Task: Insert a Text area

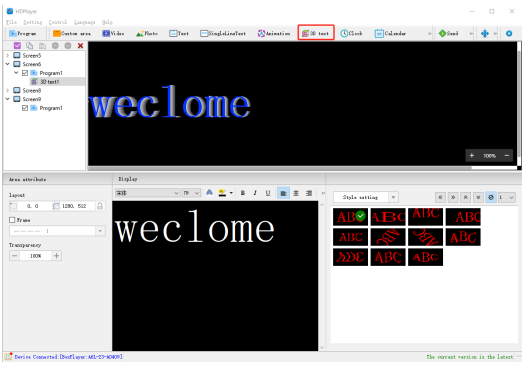Action: [179, 34]
